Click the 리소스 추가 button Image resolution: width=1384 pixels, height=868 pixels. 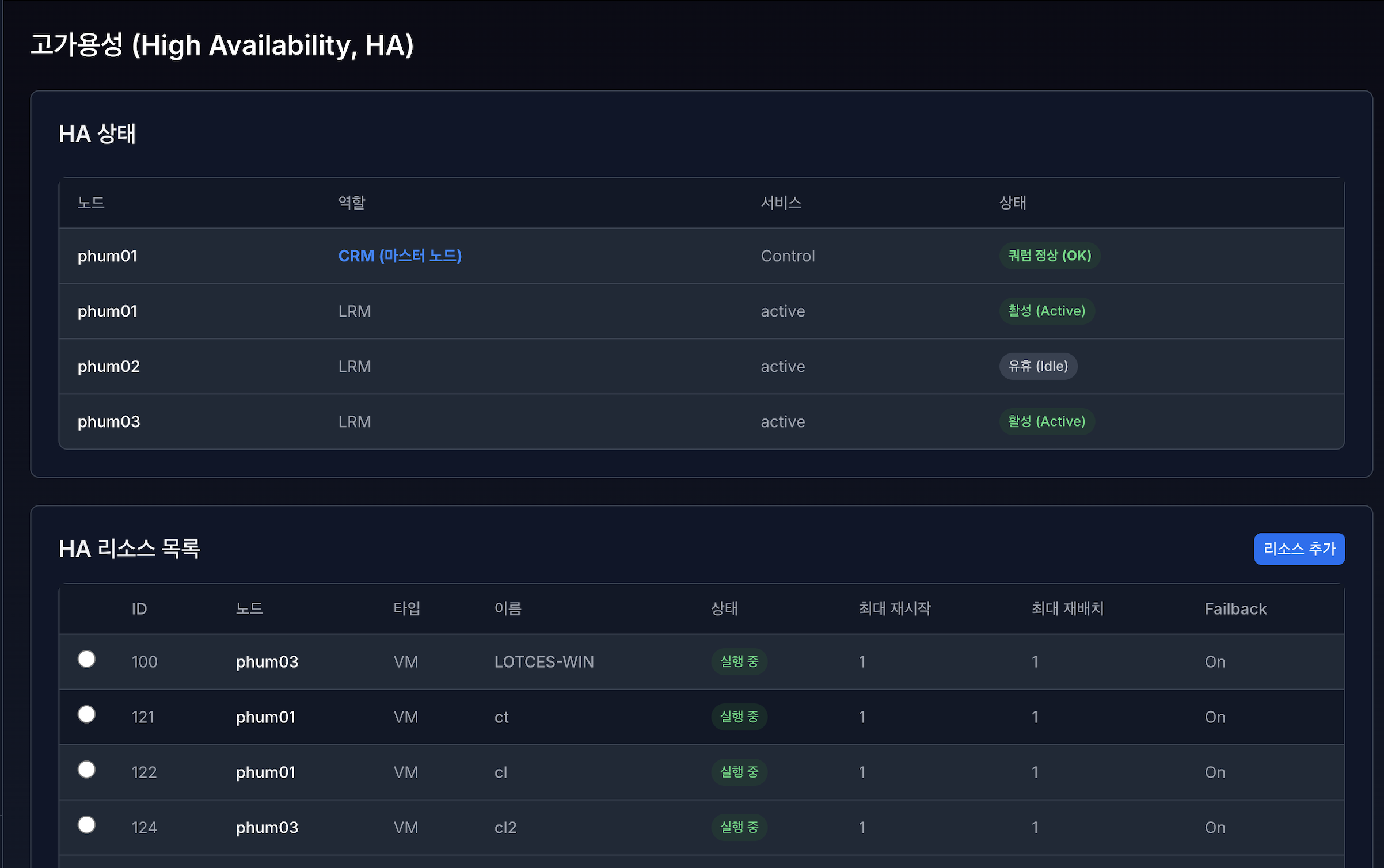(x=1299, y=549)
